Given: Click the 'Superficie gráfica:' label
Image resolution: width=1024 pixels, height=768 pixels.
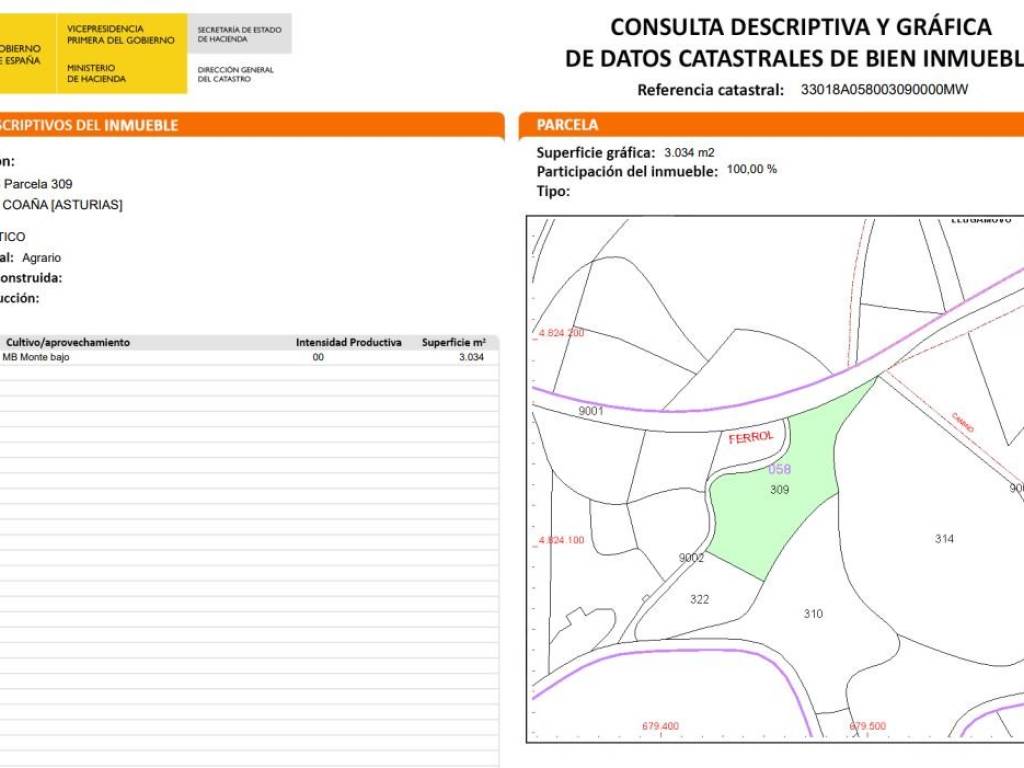Looking at the screenshot, I should [x=596, y=153].
